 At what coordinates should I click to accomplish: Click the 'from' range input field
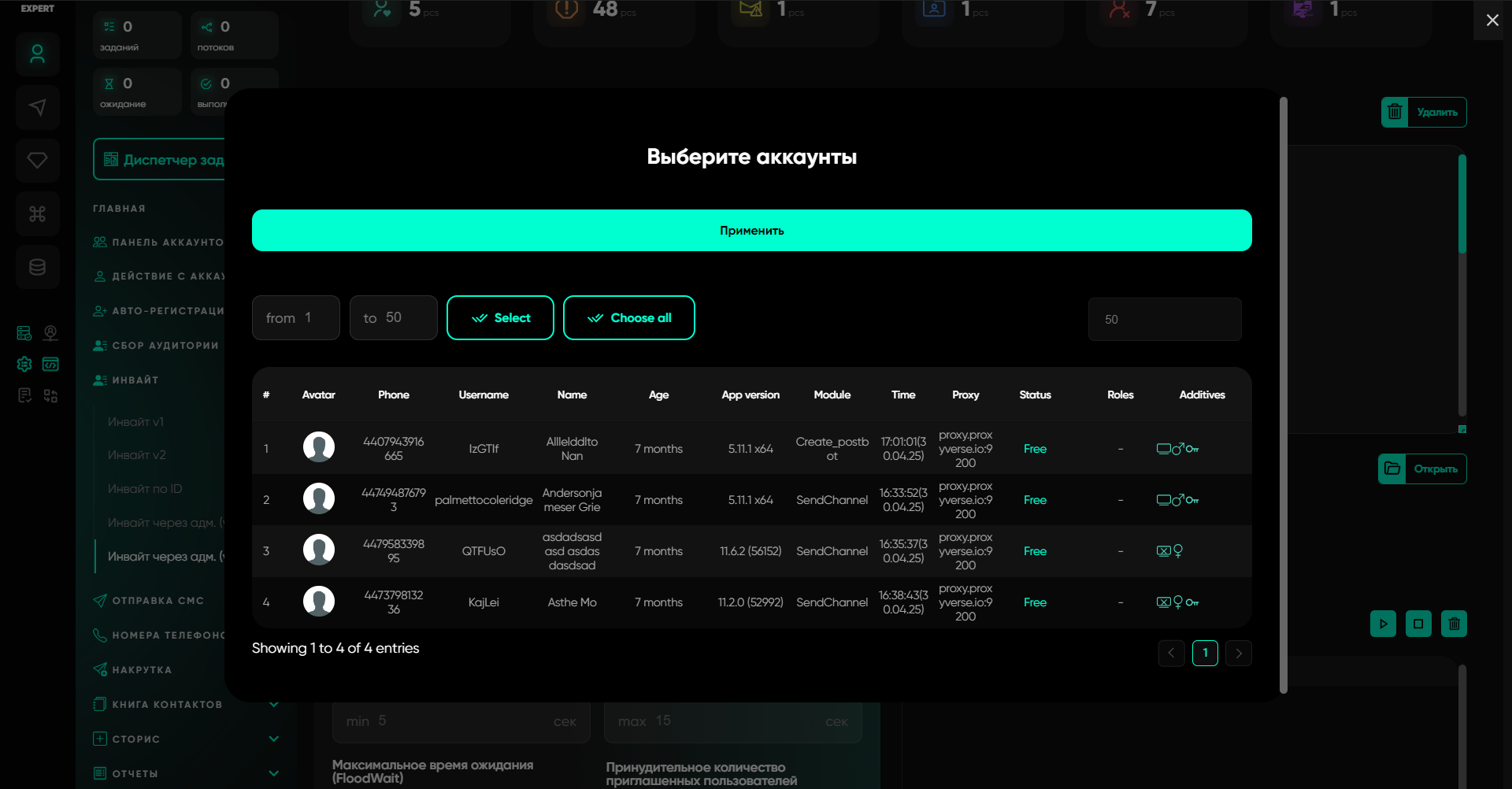point(296,318)
